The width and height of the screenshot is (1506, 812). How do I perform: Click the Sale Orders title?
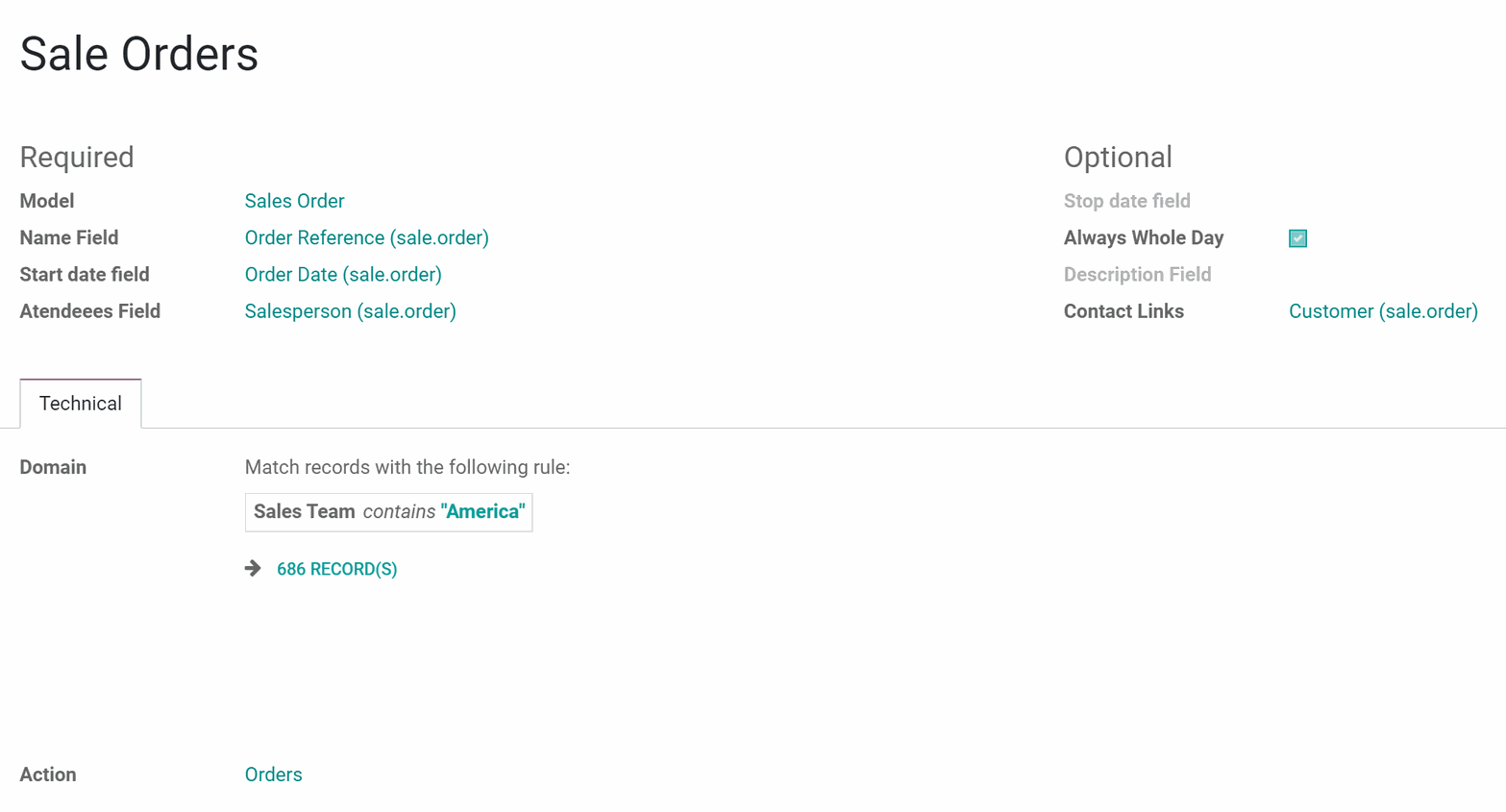pos(139,54)
